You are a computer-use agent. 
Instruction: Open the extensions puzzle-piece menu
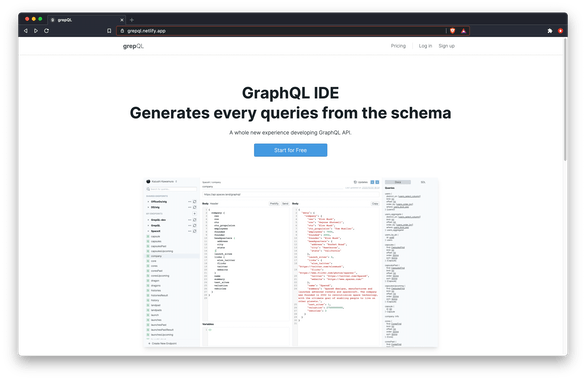coord(550,31)
